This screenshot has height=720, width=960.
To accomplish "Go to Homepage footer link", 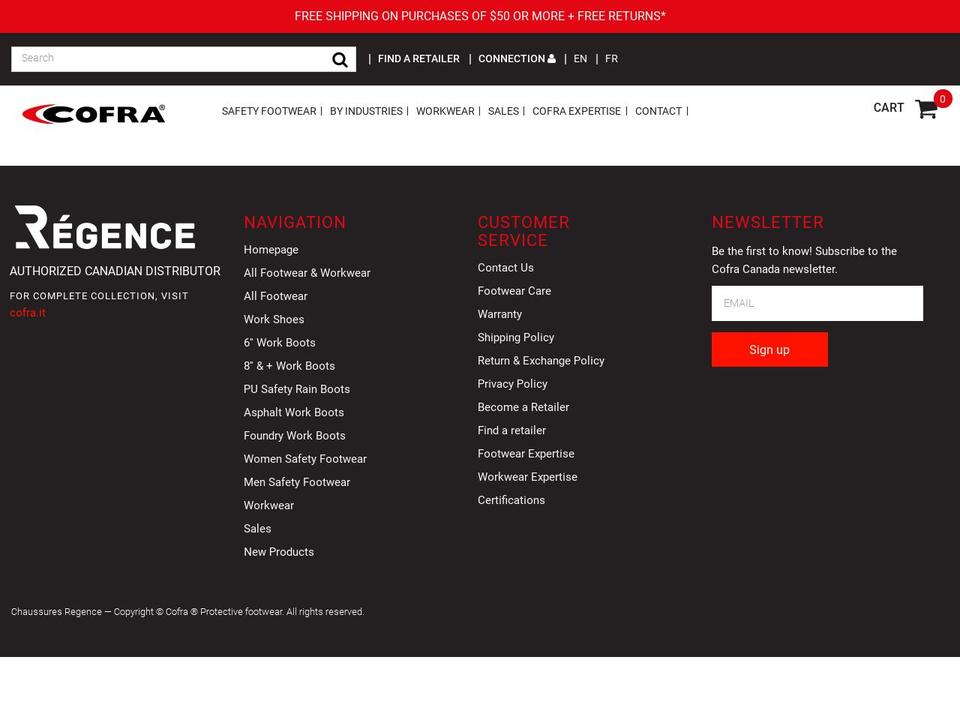I will pos(271,250).
